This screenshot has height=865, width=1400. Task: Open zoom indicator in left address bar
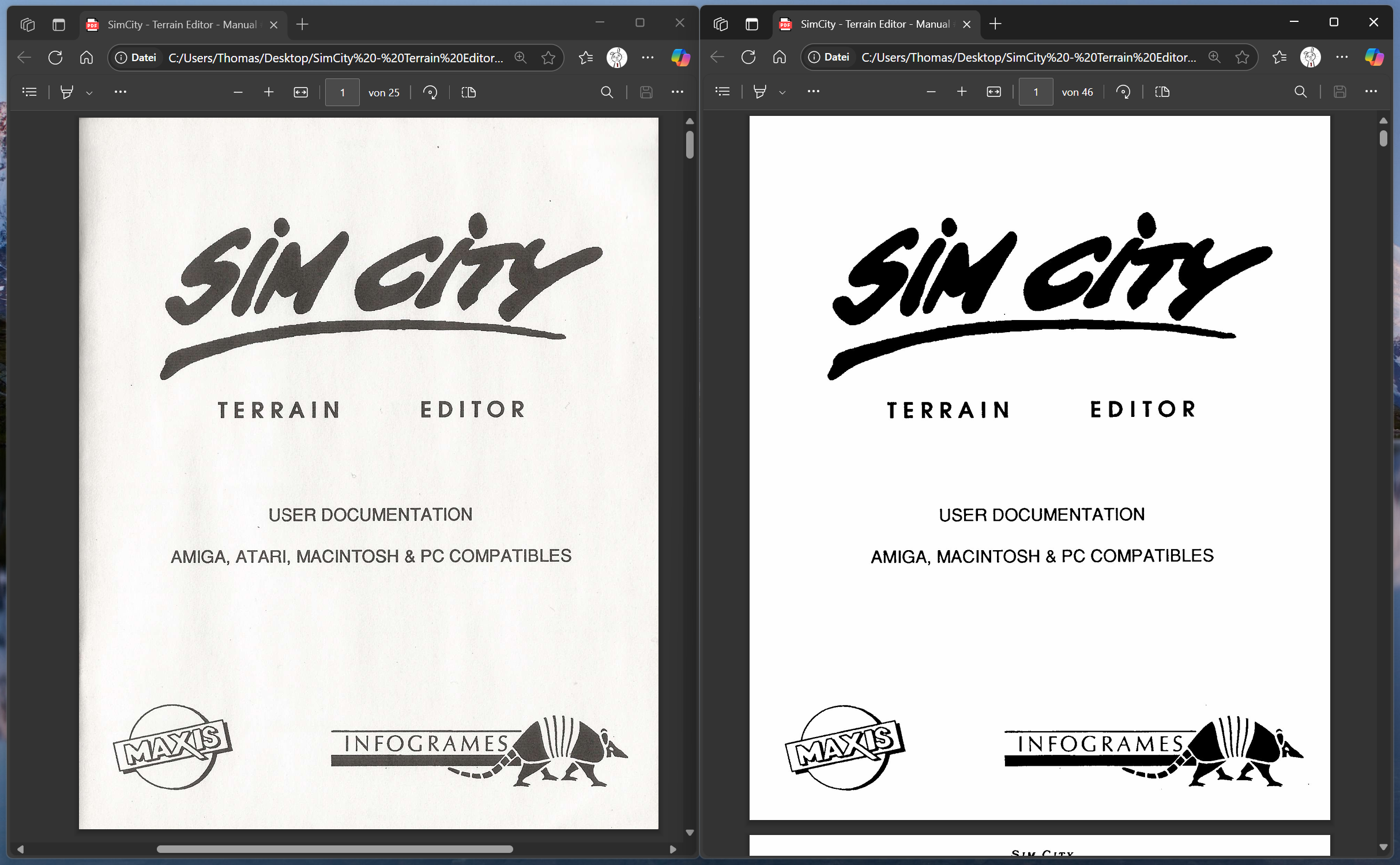[x=521, y=58]
